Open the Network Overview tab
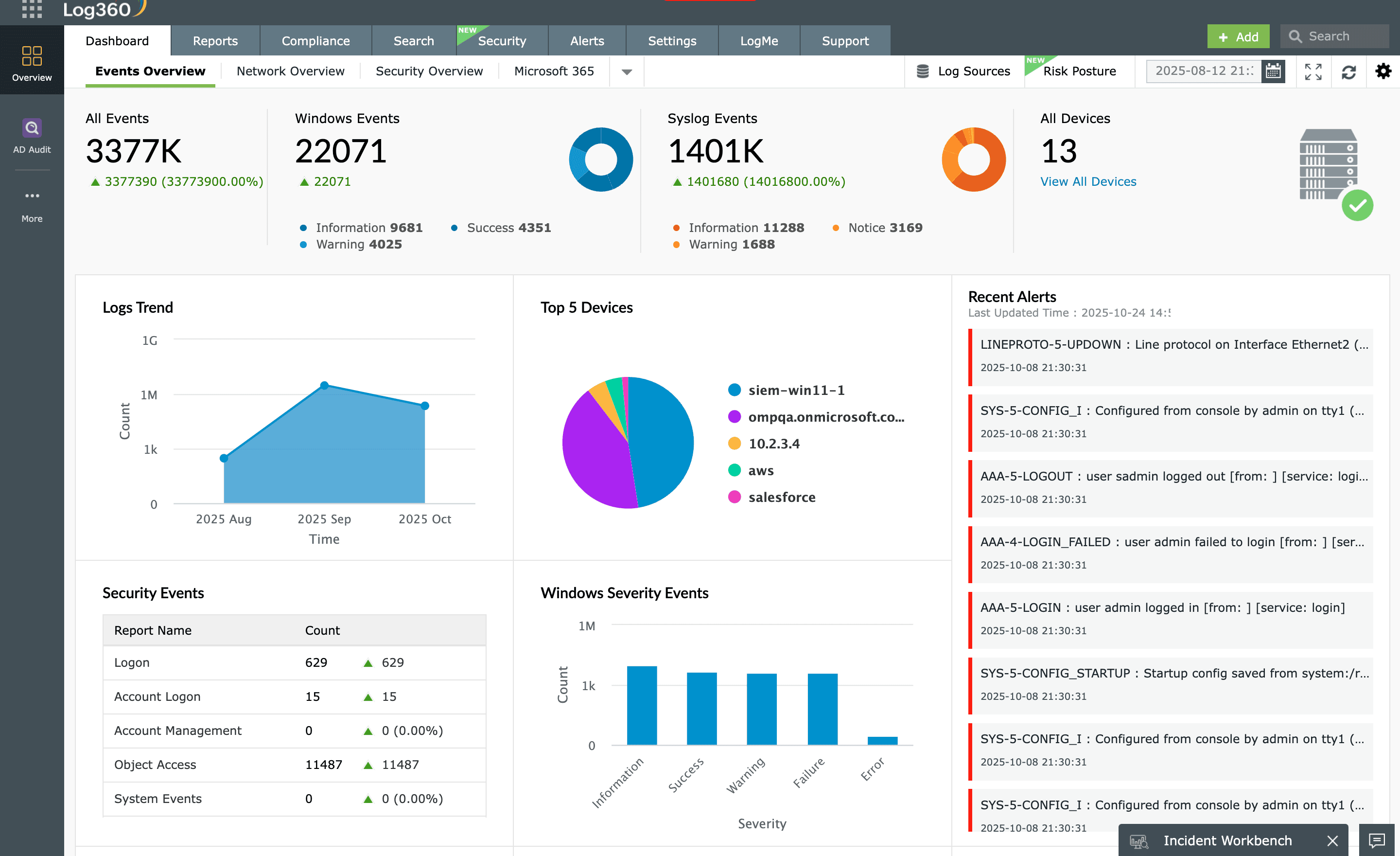 click(290, 71)
